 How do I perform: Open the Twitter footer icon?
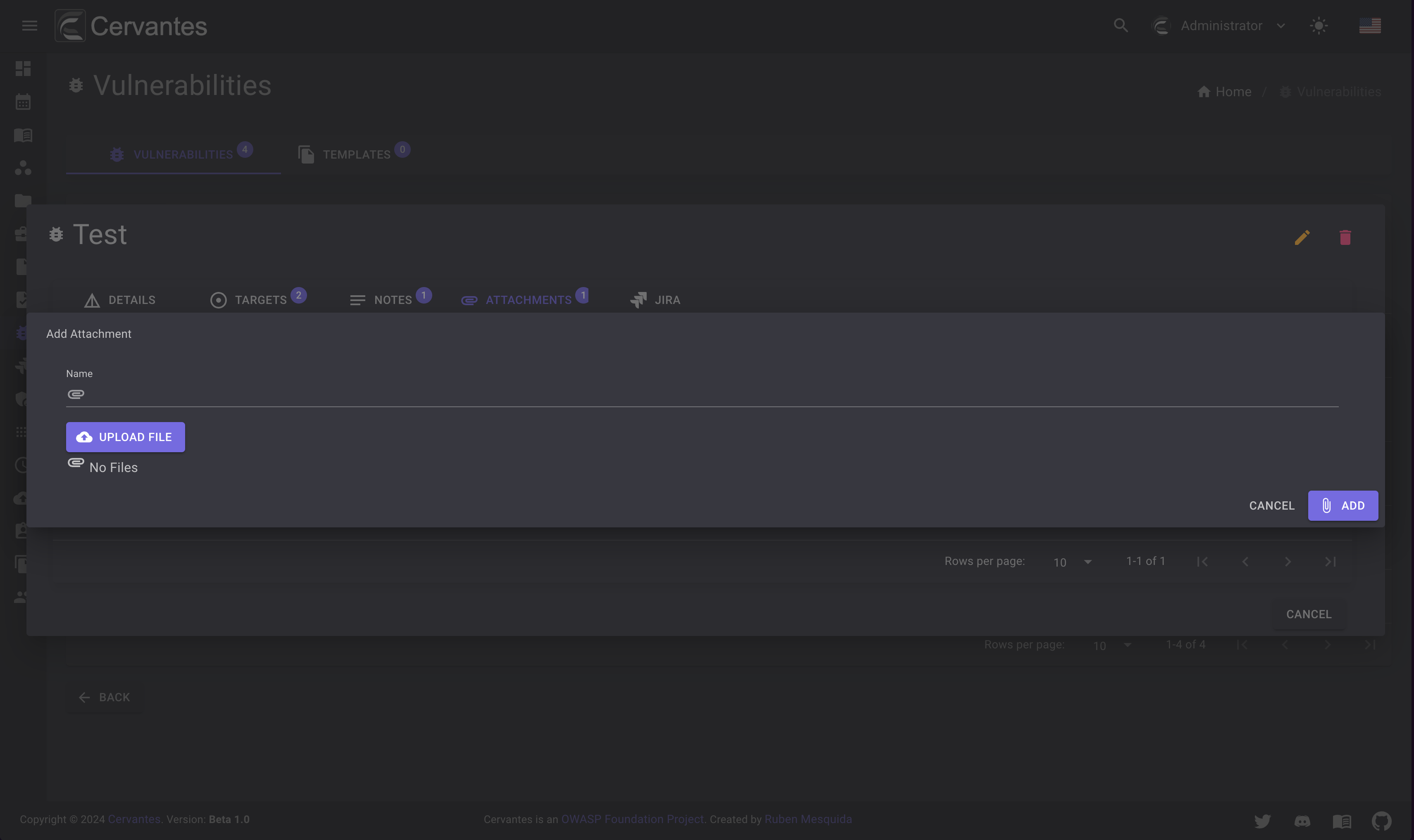coord(1262,821)
